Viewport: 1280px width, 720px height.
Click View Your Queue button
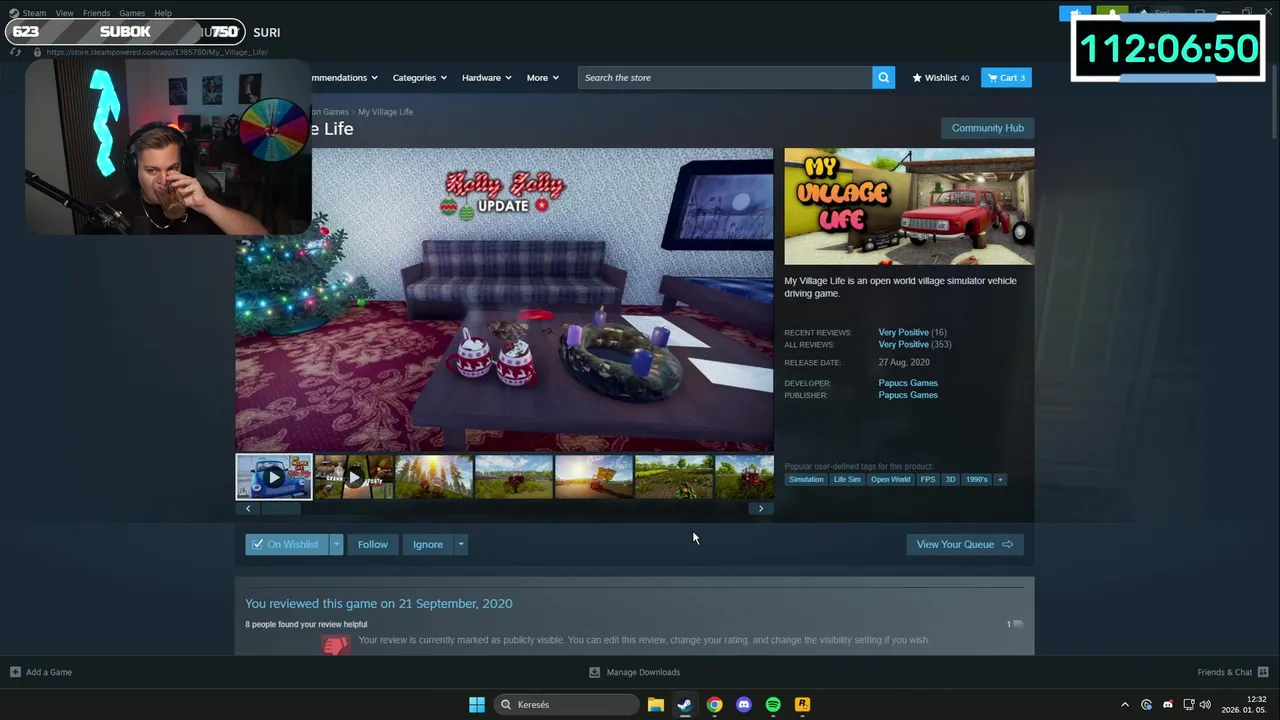click(965, 544)
